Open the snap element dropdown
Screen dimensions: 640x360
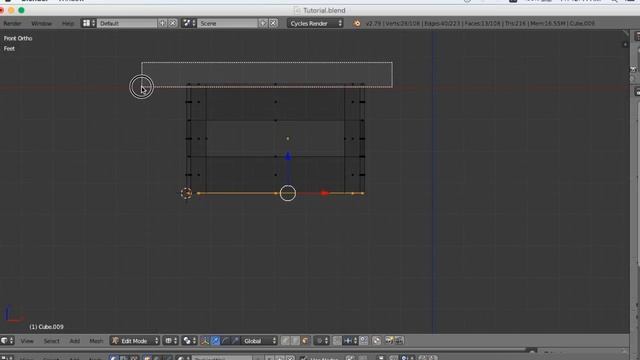coord(350,341)
